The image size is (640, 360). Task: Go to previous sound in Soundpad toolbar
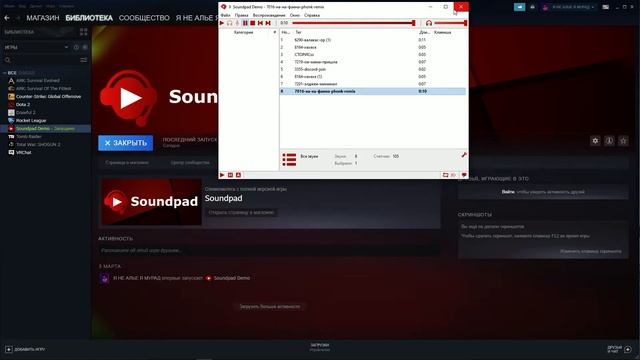[260, 23]
